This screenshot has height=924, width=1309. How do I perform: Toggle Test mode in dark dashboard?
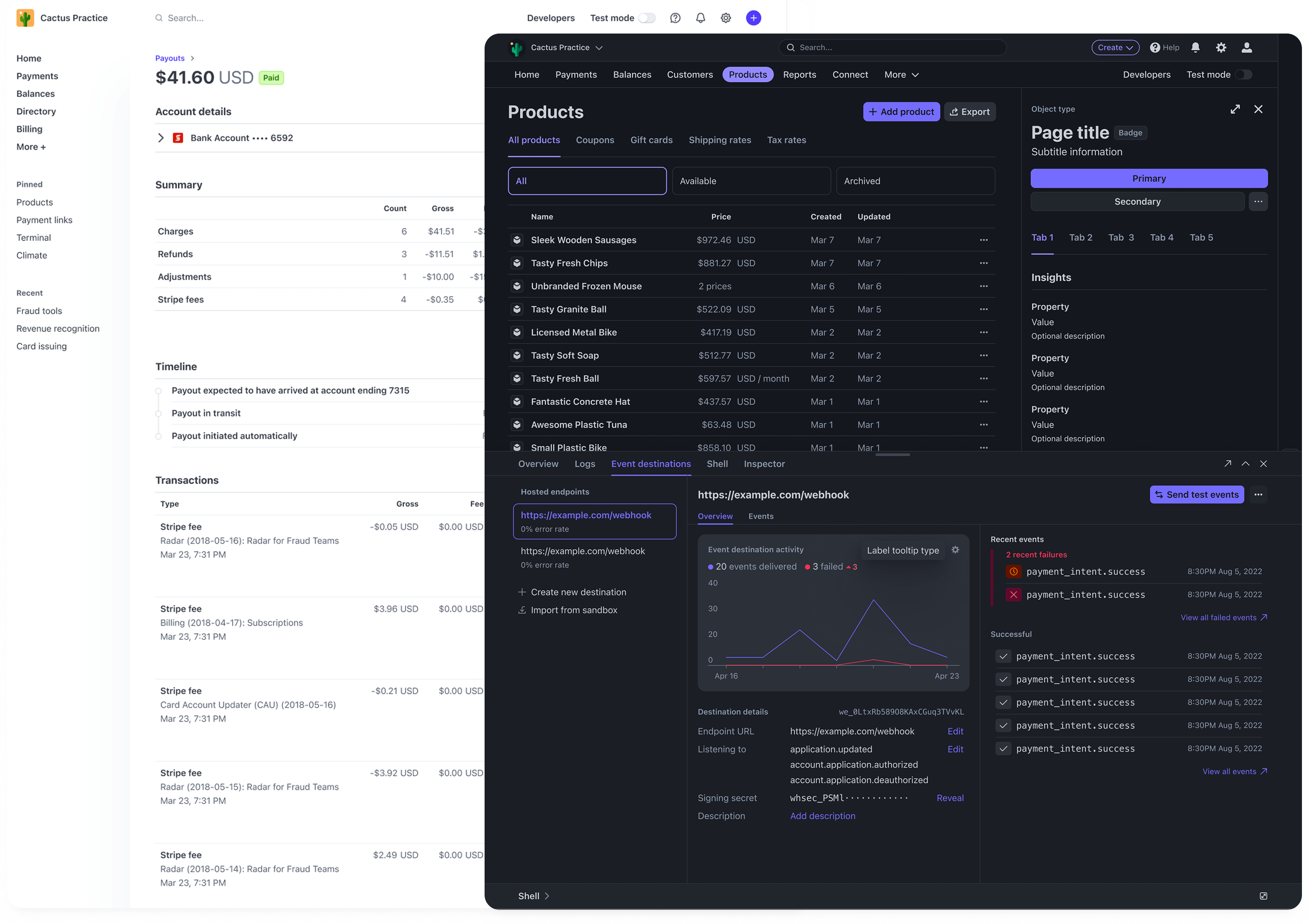[1243, 75]
